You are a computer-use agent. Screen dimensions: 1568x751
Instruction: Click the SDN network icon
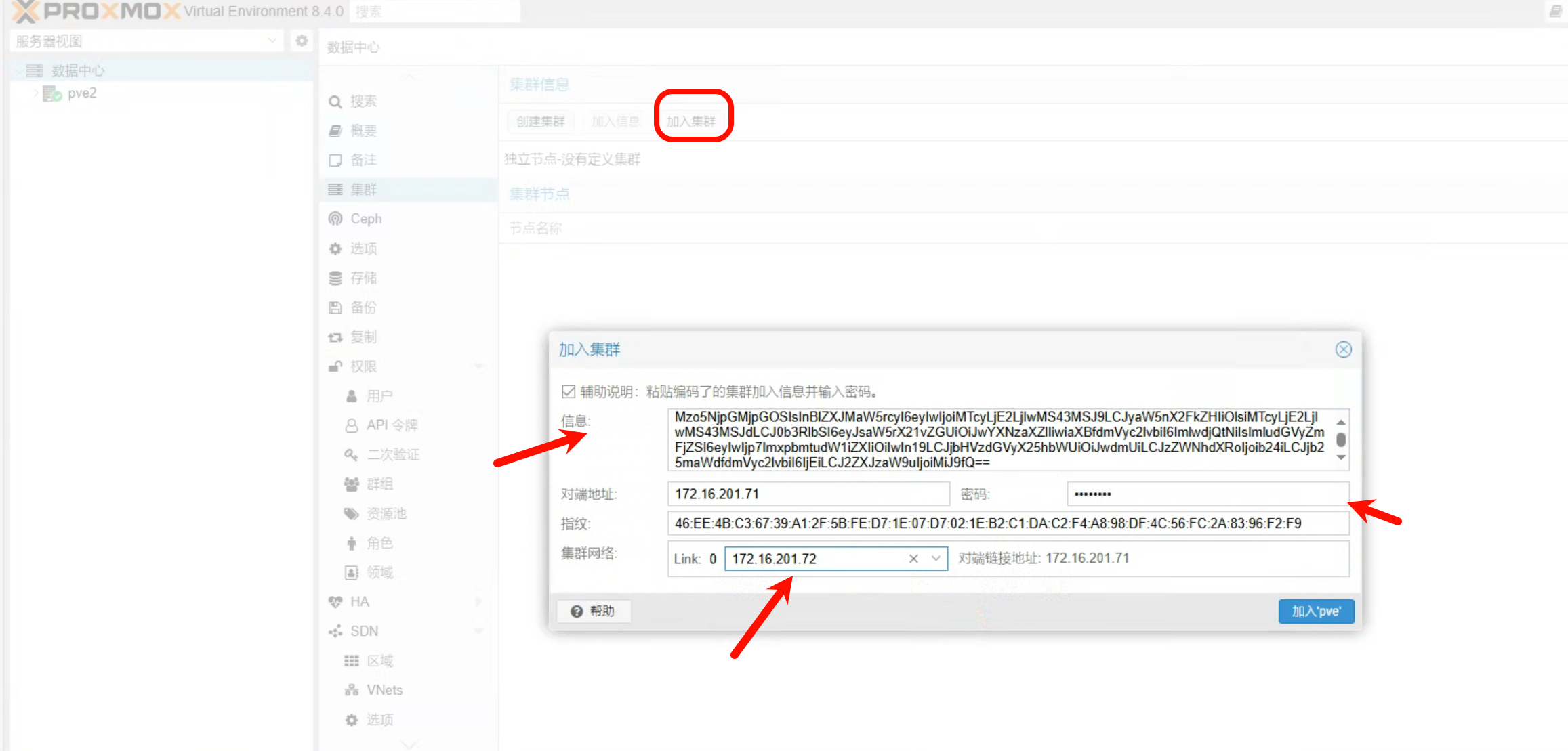335,631
